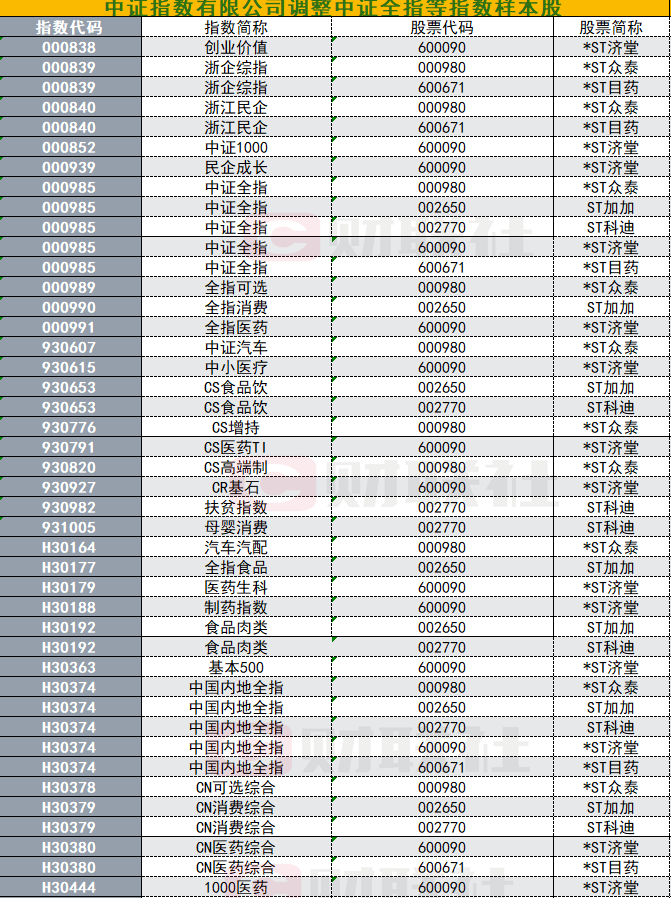Image resolution: width=671 pixels, height=898 pixels.
Task: Select the 汽车汽配 index name cell
Action: 236,548
